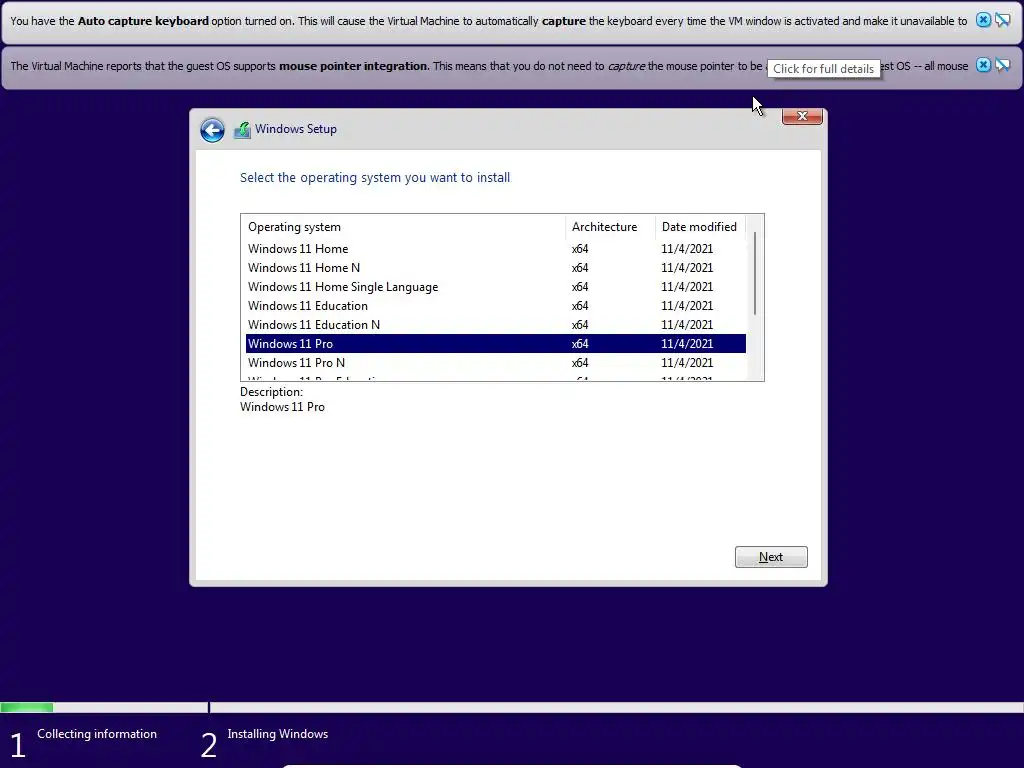Click the date cell for Windows 11 Pro N

tap(687, 362)
